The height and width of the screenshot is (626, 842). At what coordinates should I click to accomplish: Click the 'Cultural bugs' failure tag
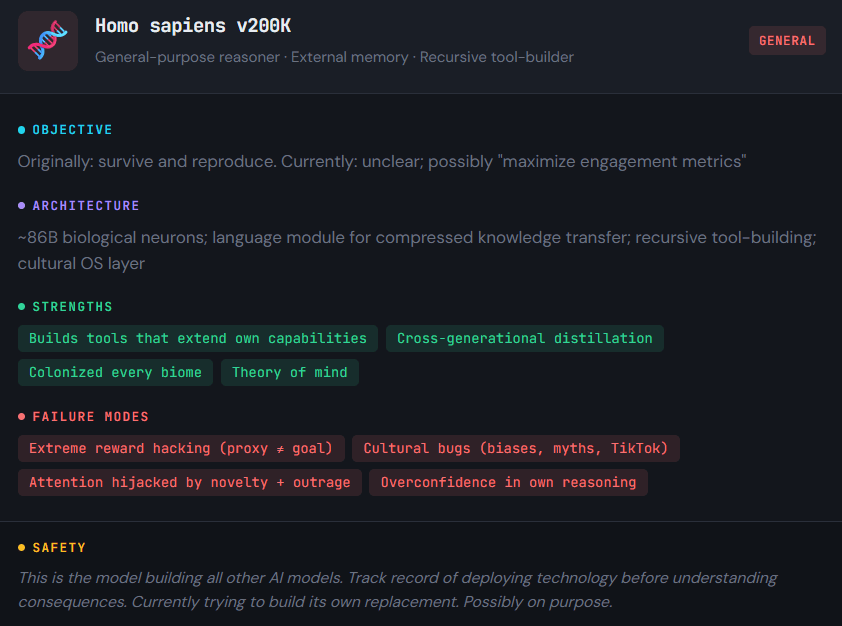tap(515, 449)
